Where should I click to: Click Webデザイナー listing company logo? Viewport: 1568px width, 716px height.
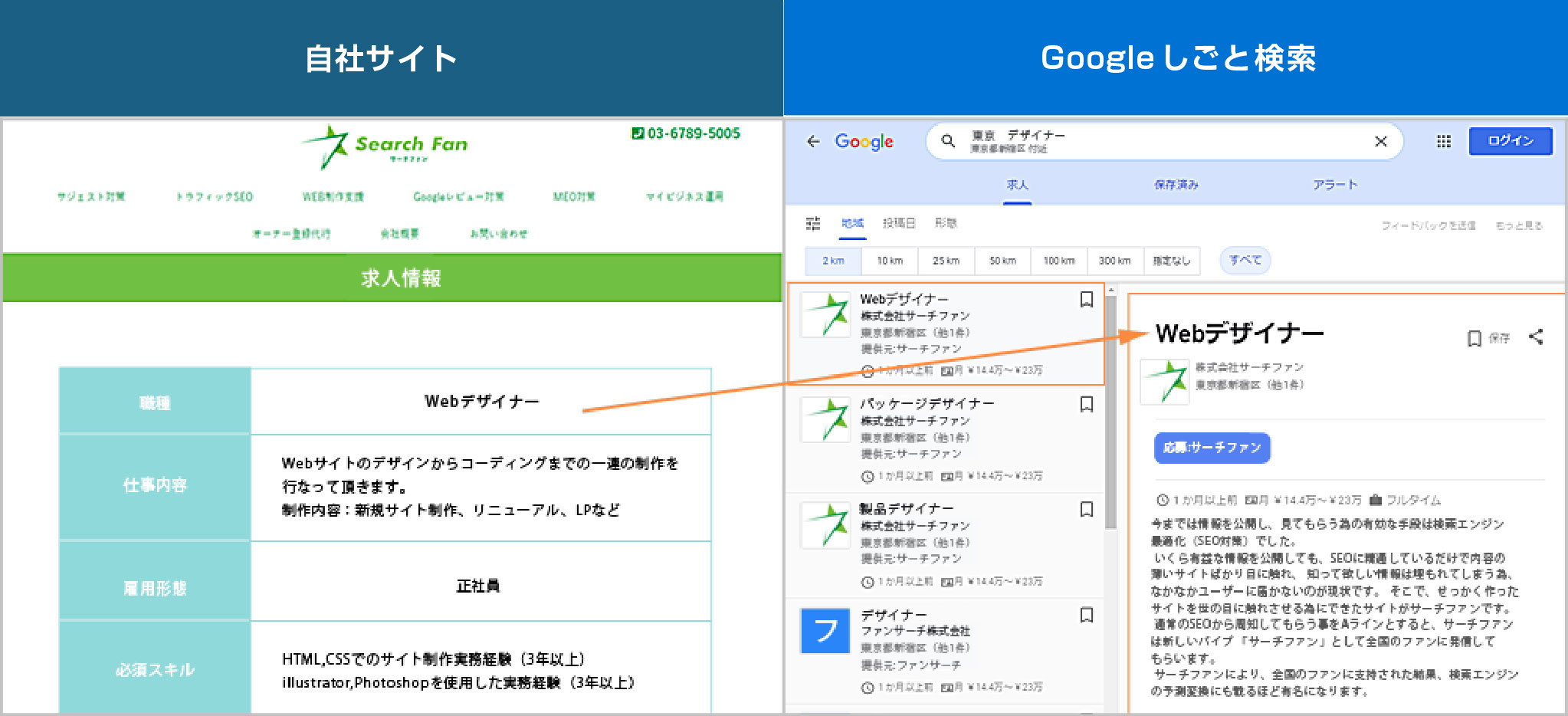pos(825,315)
